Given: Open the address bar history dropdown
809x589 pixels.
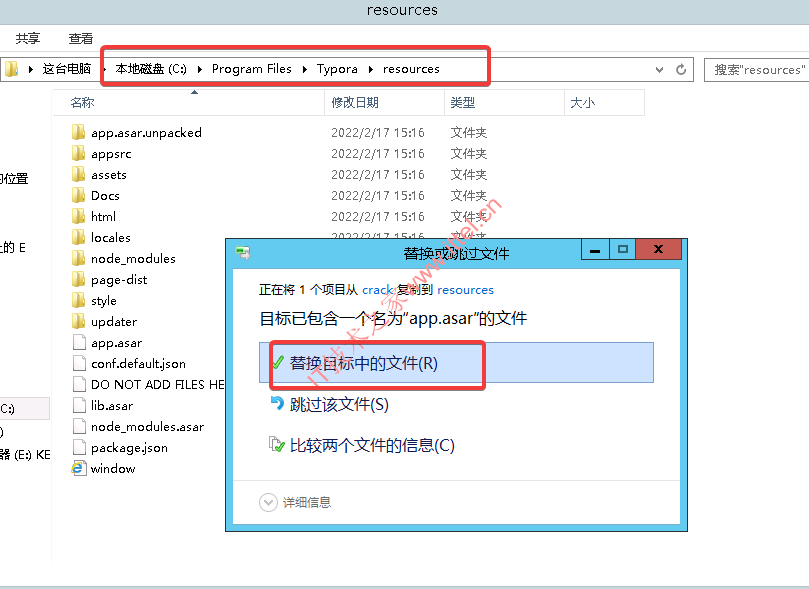Looking at the screenshot, I should click(x=659, y=70).
